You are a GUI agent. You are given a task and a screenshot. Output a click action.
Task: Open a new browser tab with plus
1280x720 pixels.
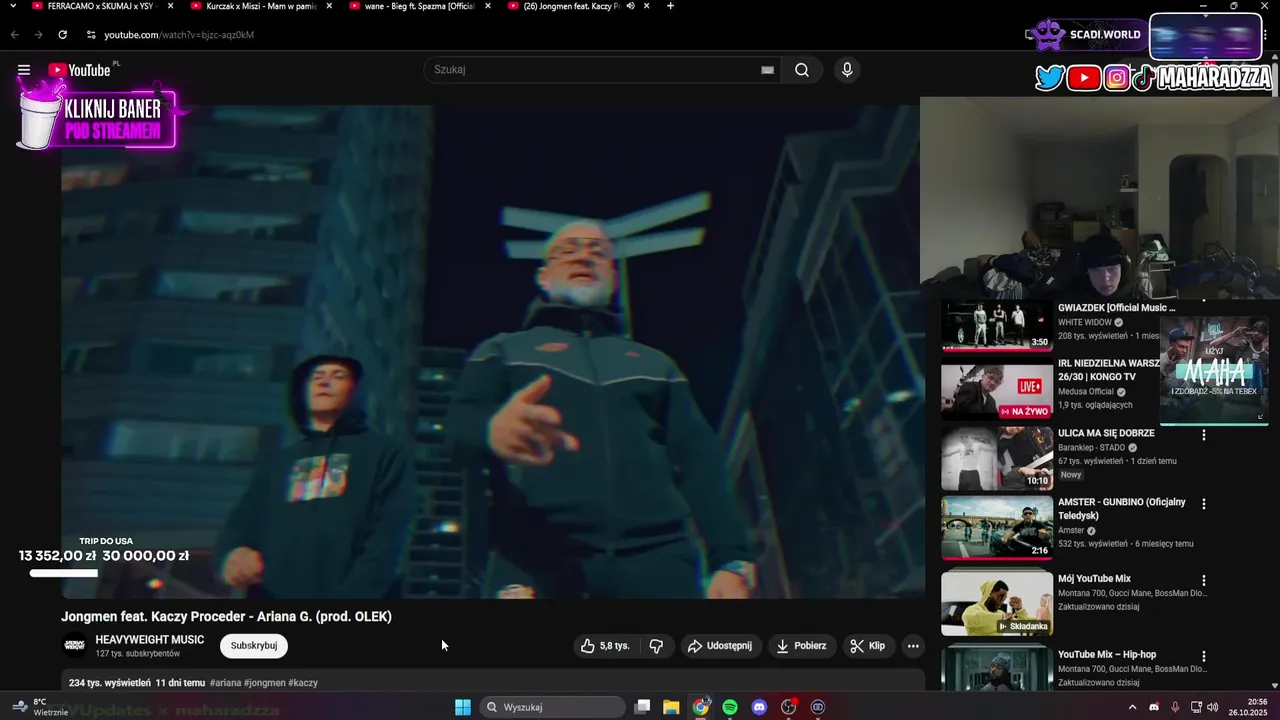coord(670,6)
